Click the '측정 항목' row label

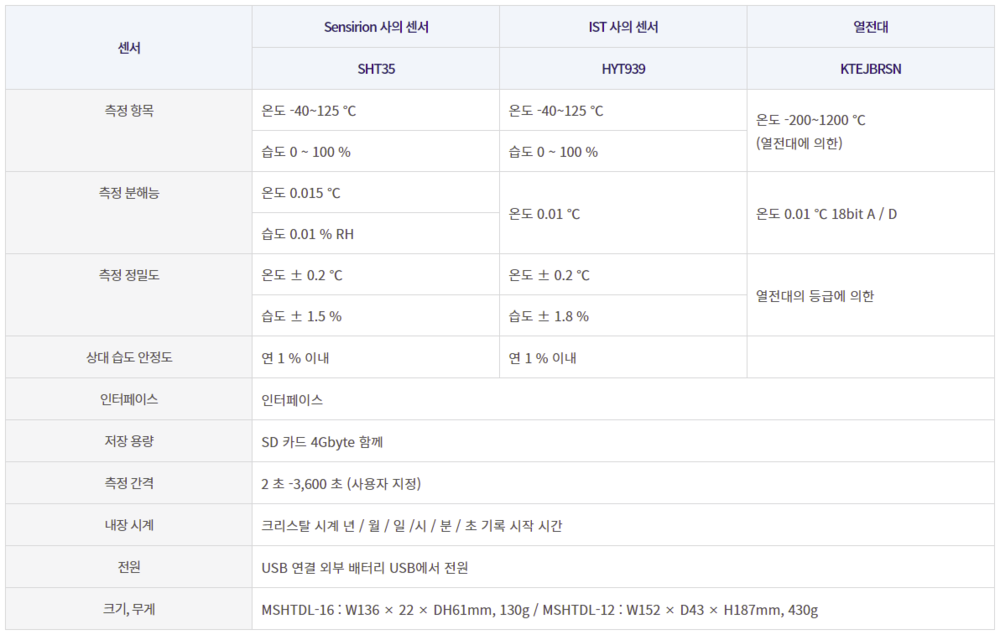point(129,111)
